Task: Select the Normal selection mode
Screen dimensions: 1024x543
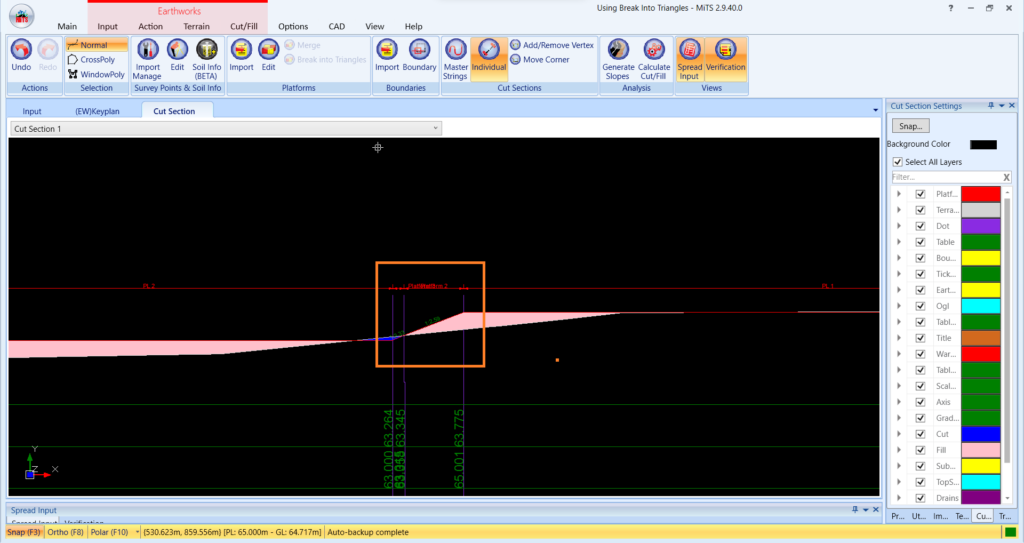Action: pos(97,45)
